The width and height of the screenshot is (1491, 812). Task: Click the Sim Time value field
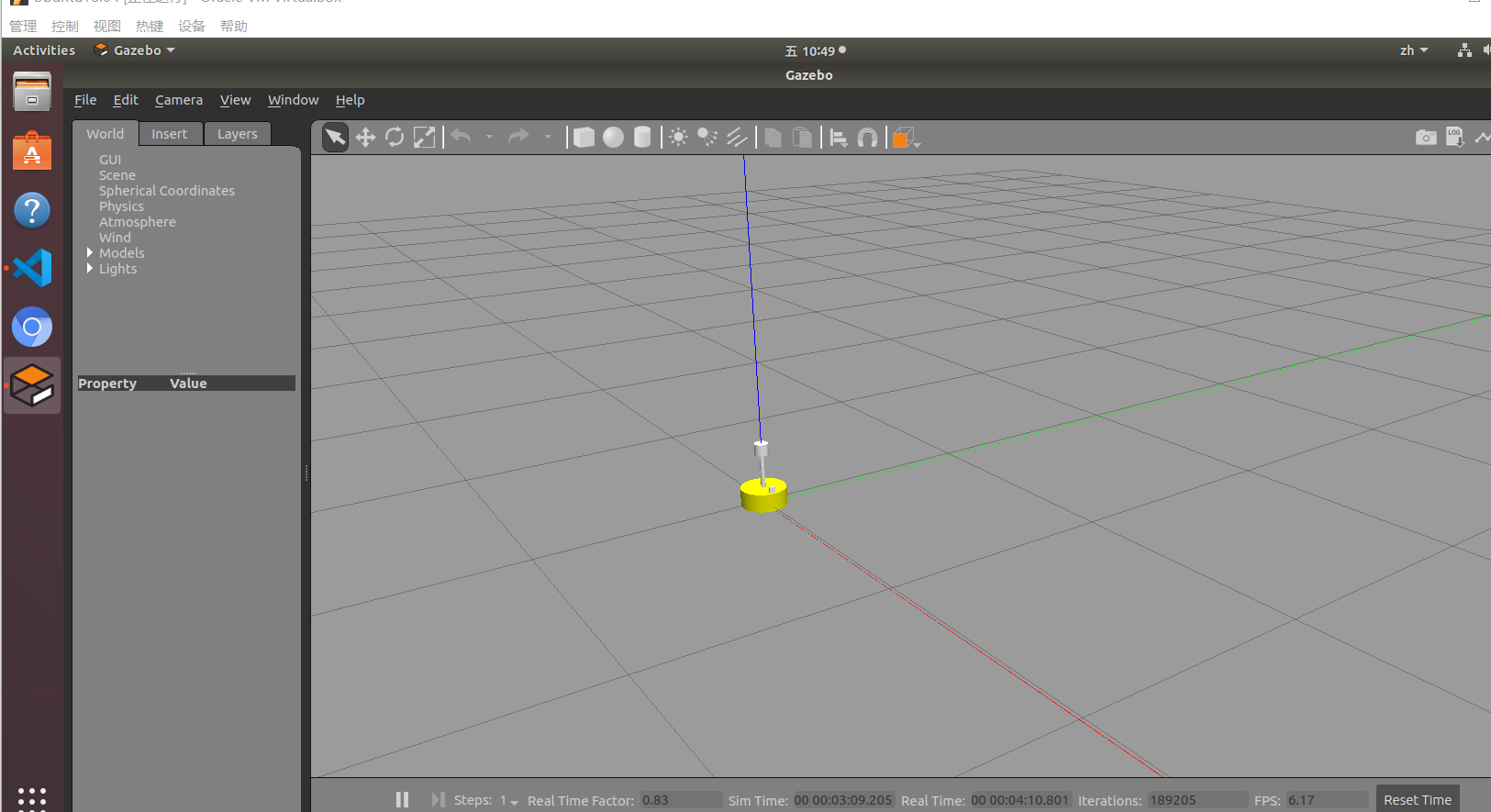coord(843,800)
